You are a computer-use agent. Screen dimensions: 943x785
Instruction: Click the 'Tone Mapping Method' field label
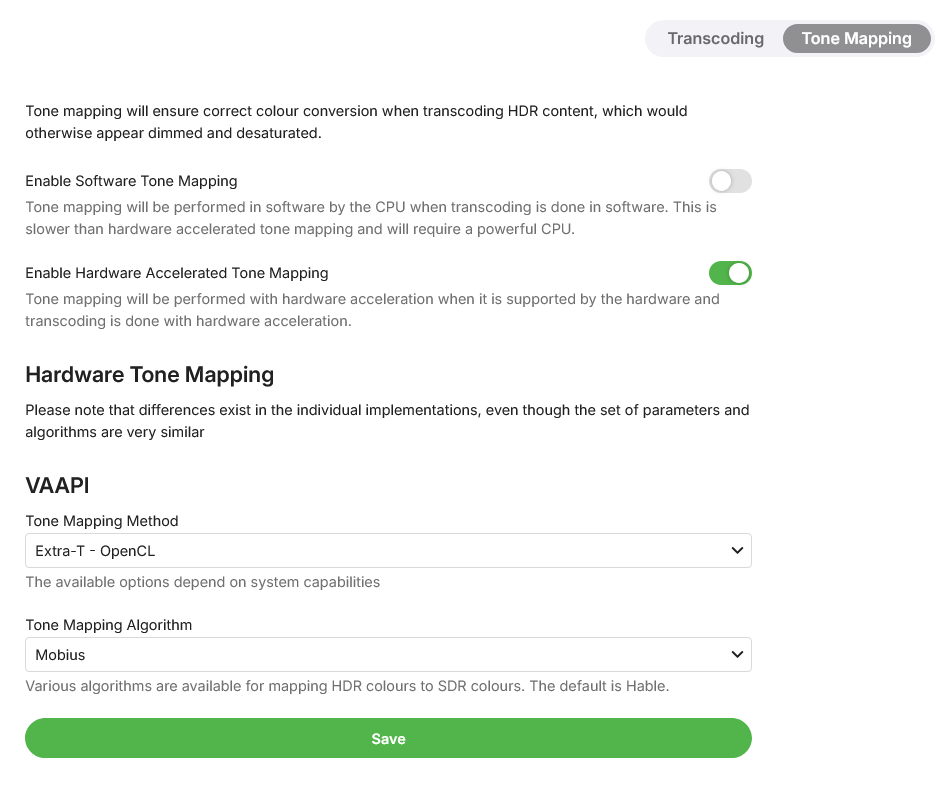[101, 521]
